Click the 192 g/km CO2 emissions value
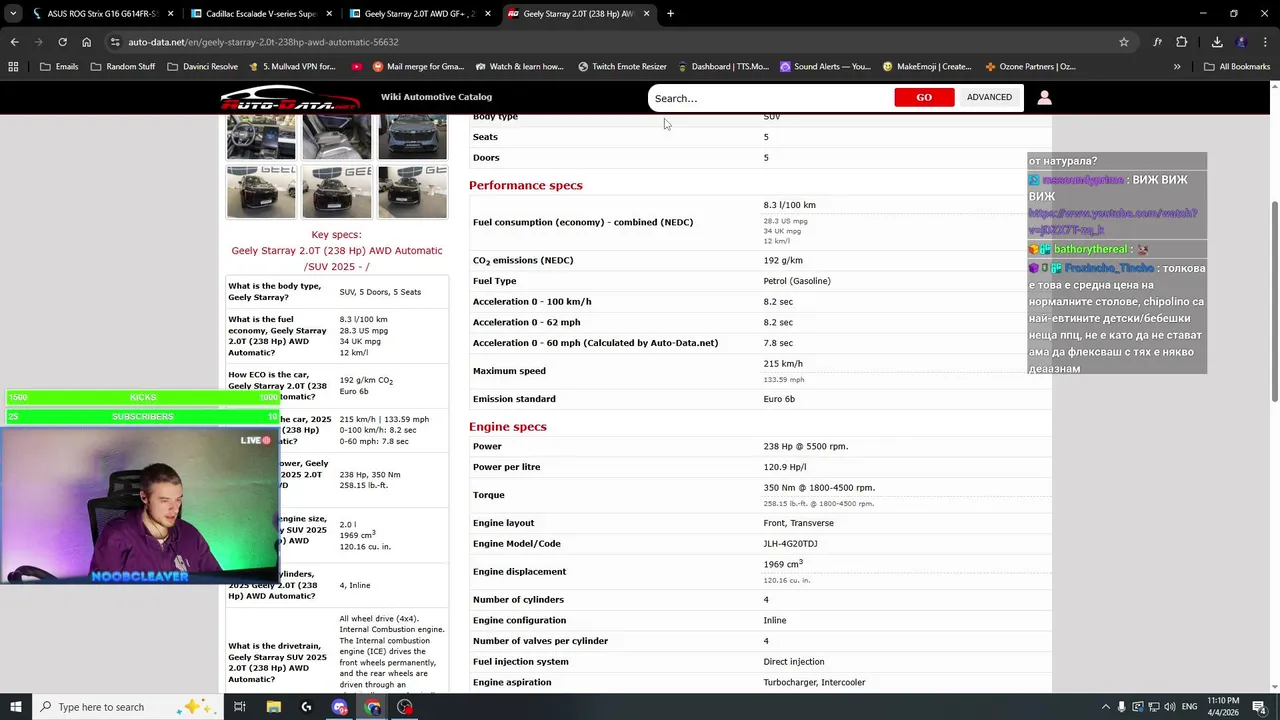The image size is (1280, 720). 783,261
